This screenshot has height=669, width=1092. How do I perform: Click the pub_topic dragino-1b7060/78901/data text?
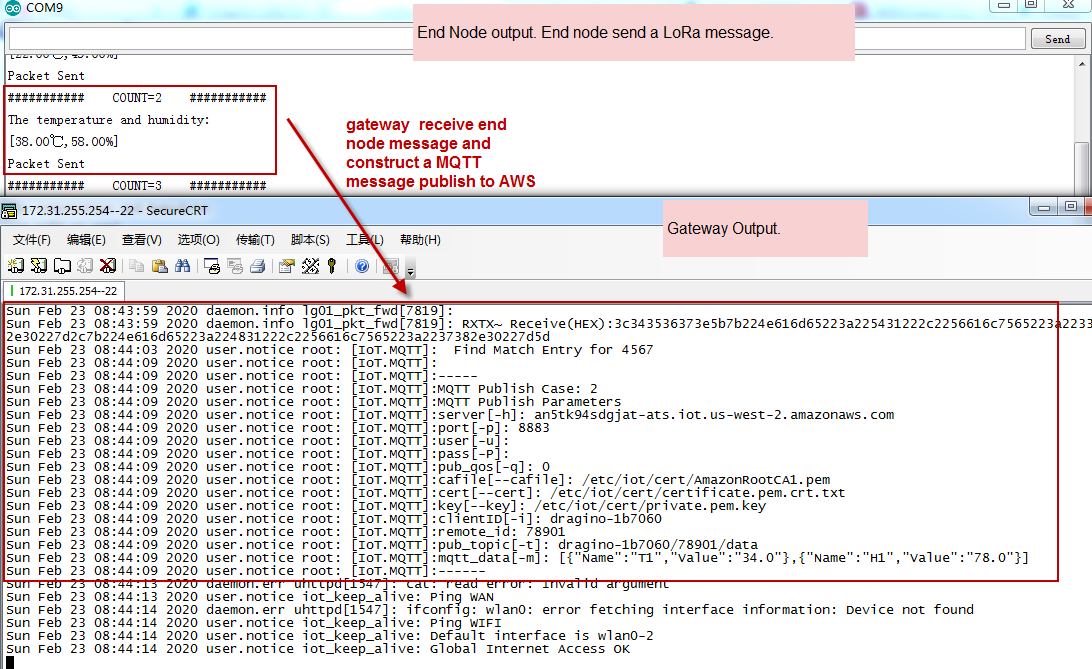(657, 545)
